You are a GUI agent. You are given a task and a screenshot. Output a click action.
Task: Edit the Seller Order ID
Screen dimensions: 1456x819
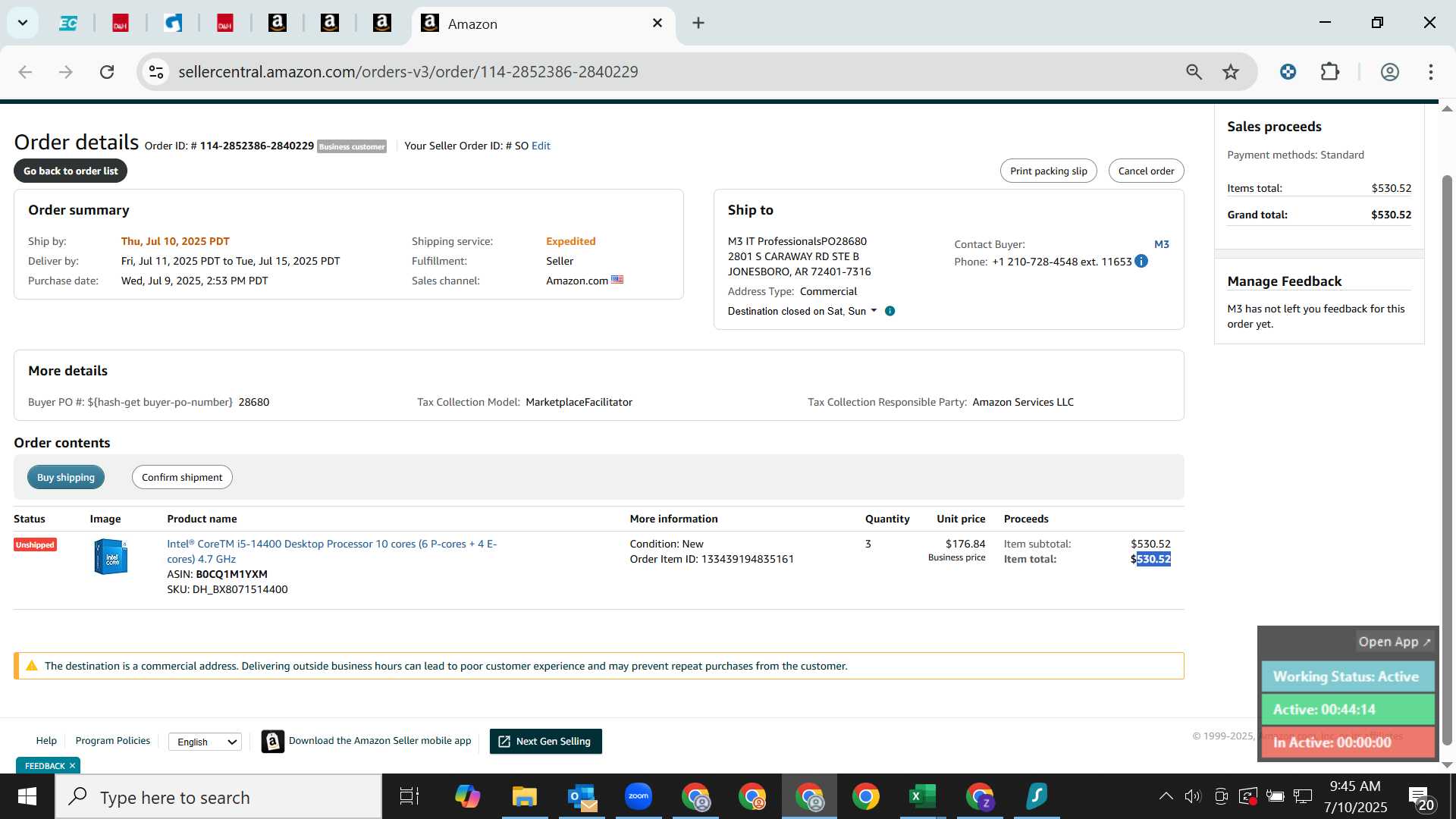[x=541, y=146]
